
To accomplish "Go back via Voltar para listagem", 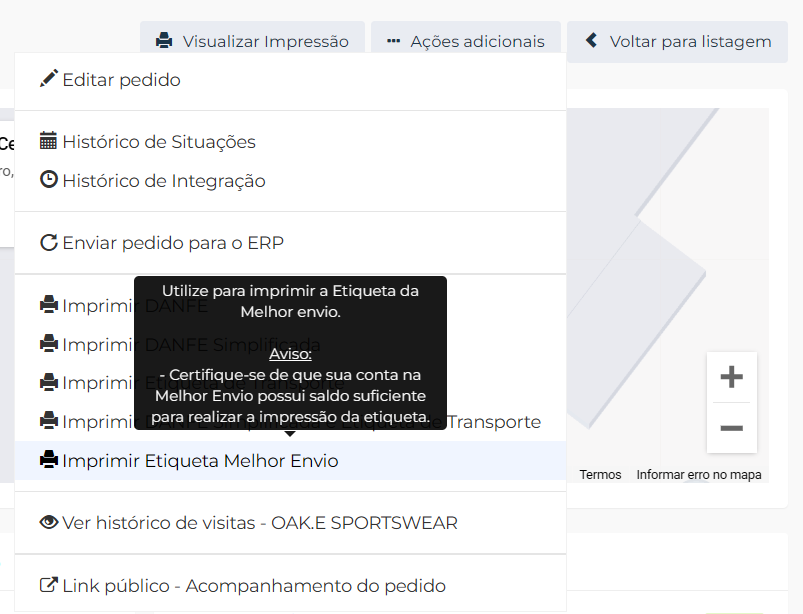I will [678, 41].
